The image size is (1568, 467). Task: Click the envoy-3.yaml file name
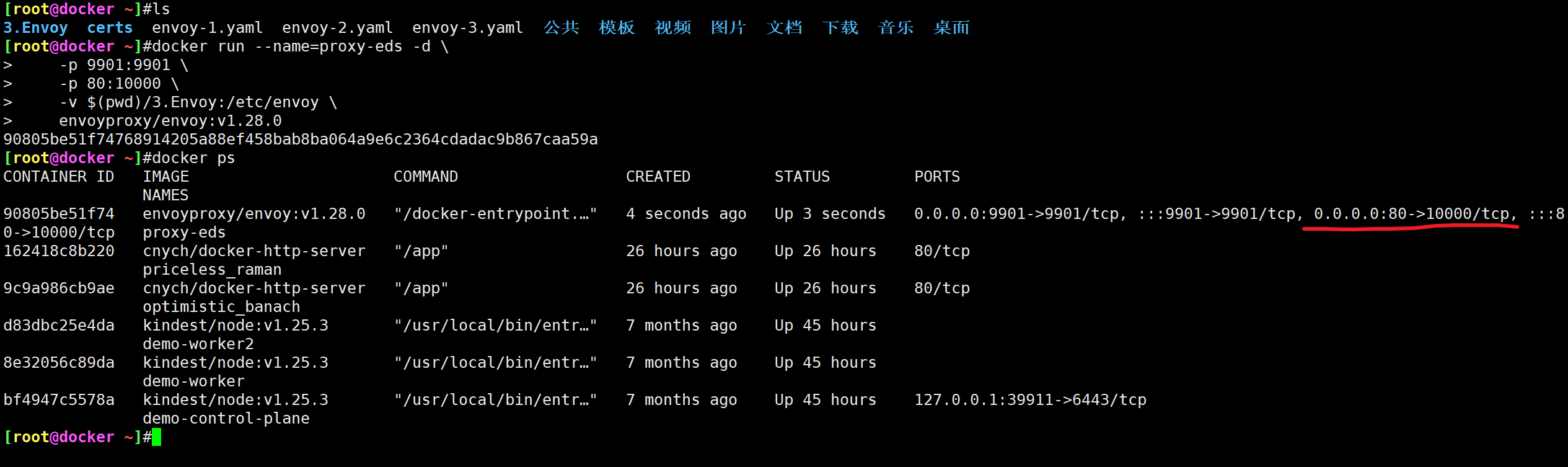[468, 28]
